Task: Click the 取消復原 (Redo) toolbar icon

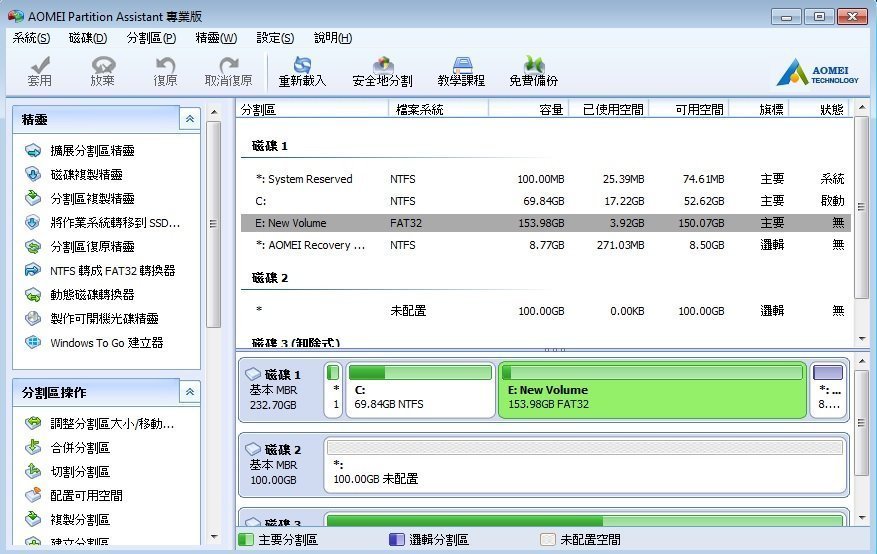Action: click(x=228, y=72)
